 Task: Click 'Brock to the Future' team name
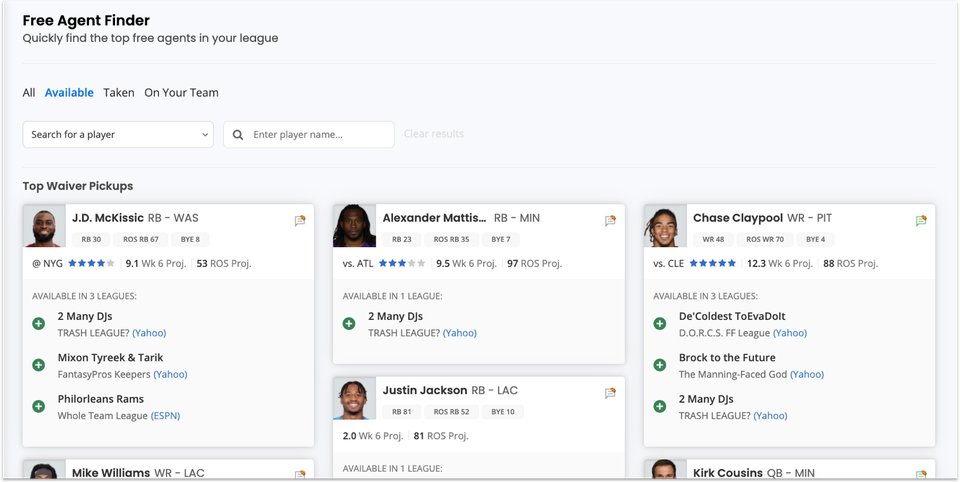coord(727,357)
